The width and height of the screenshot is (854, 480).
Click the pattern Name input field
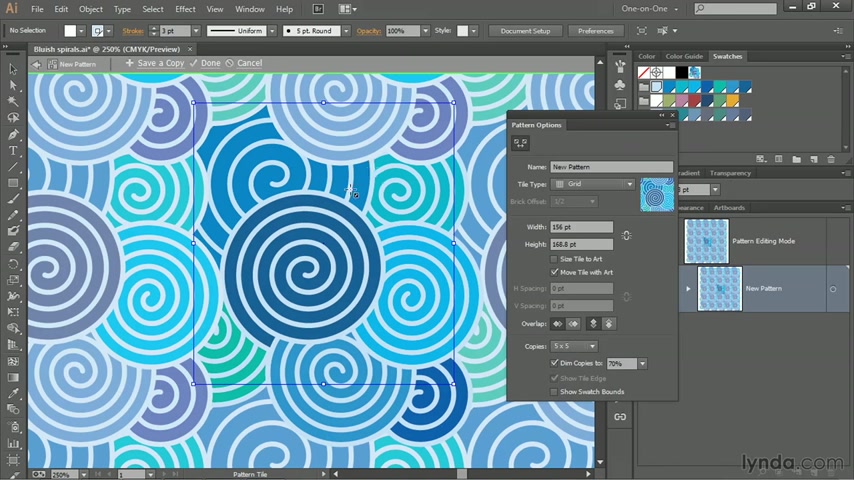coord(611,167)
